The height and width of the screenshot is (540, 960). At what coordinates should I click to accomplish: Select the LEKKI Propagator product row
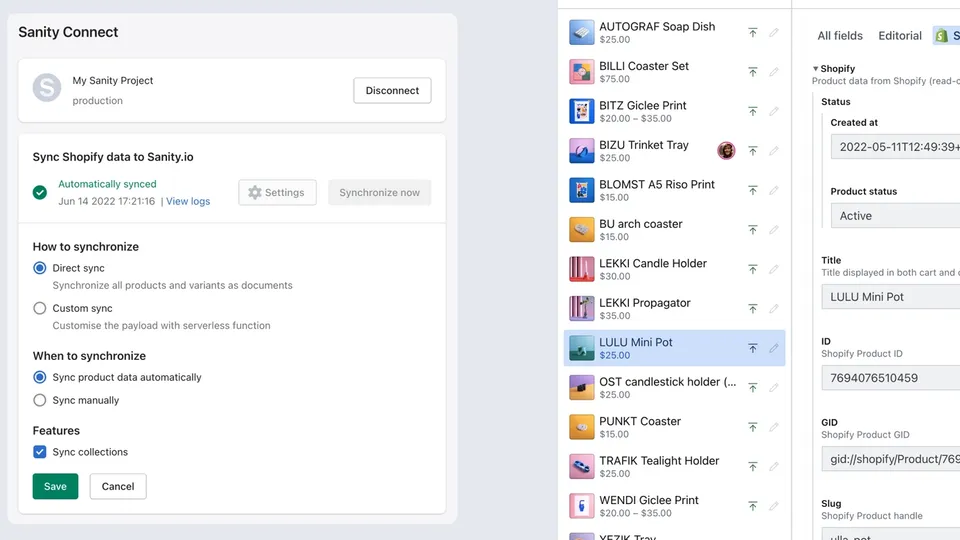click(x=674, y=309)
